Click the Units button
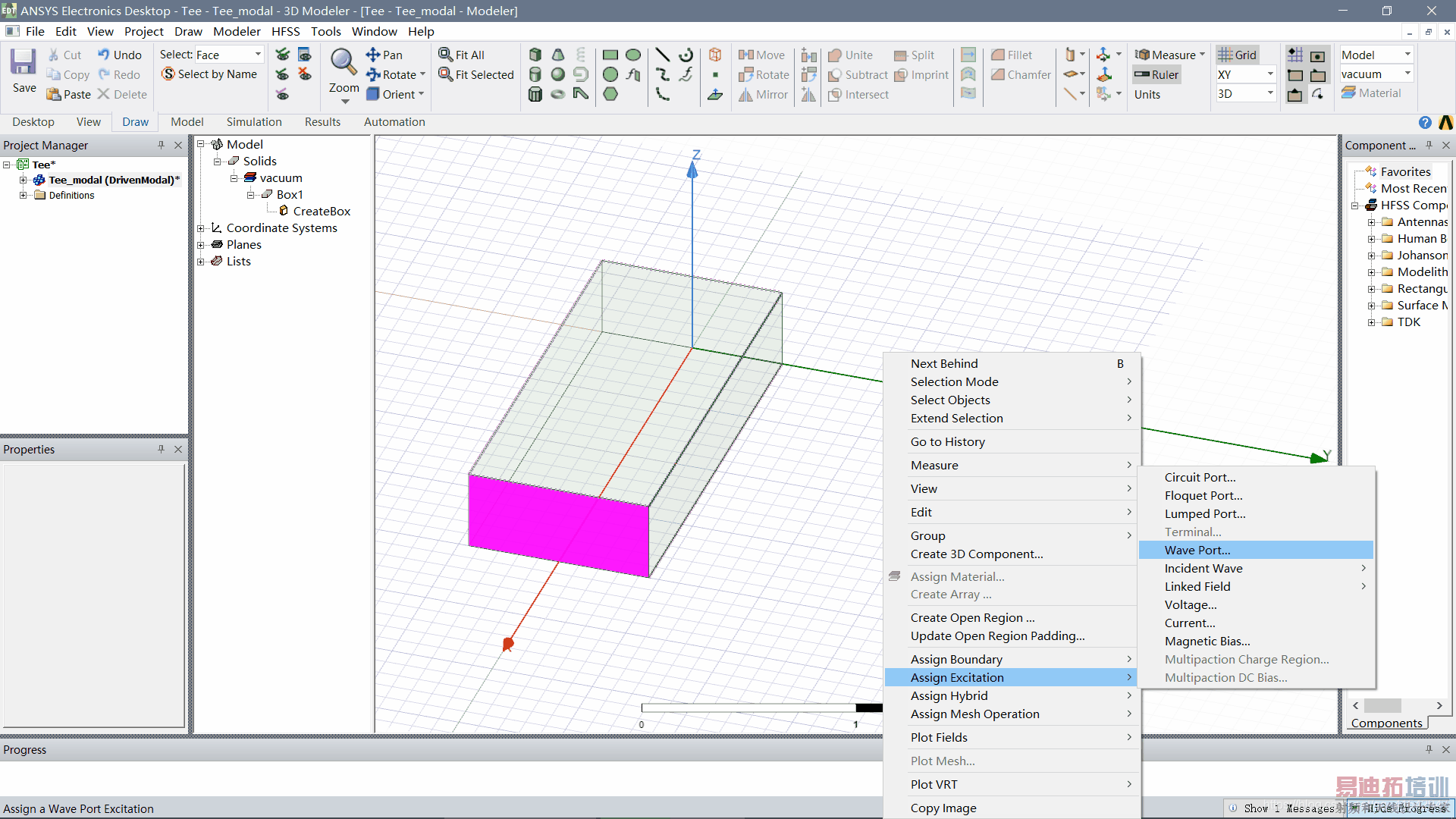The width and height of the screenshot is (1456, 819). (1147, 94)
